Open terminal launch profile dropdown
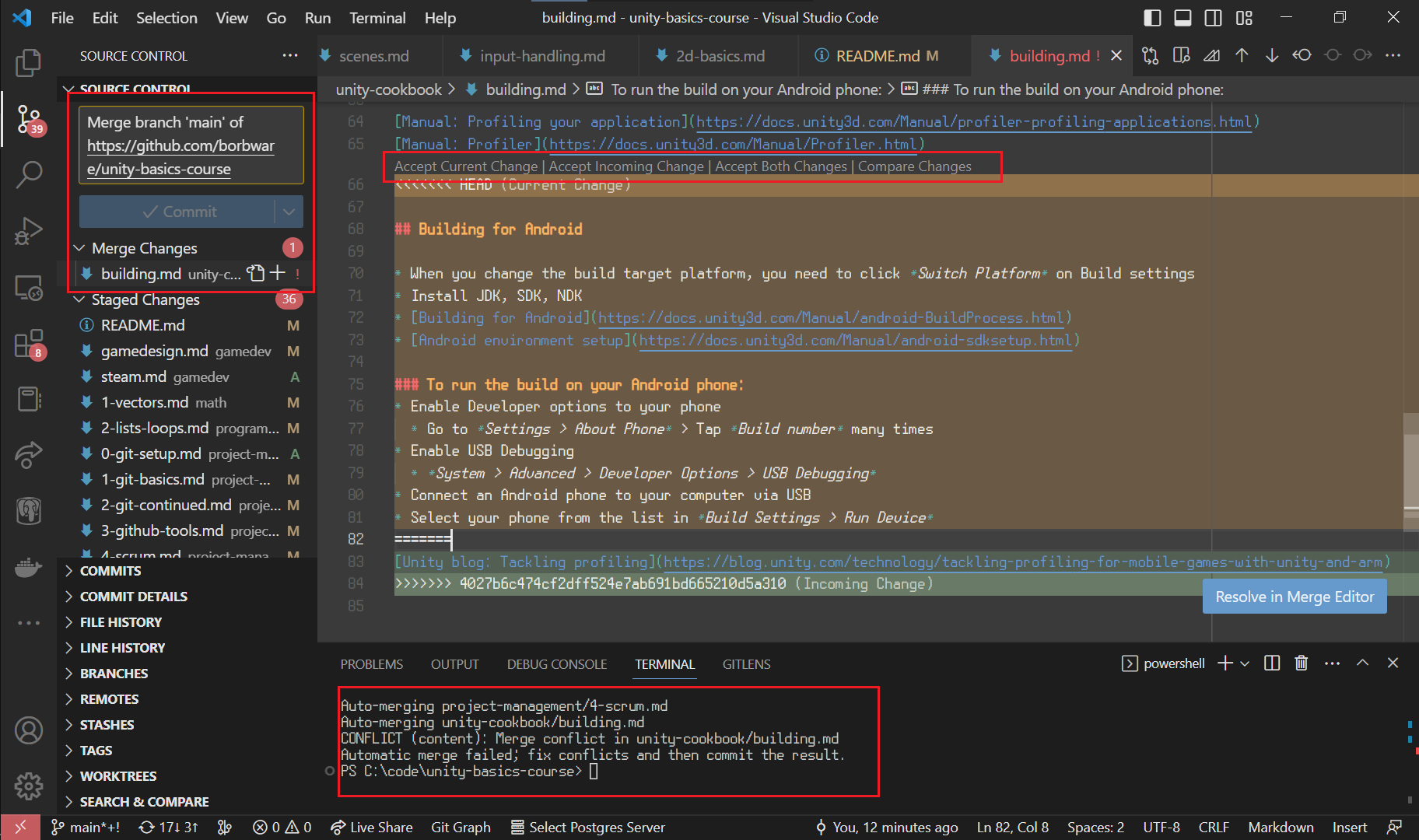1419x840 pixels. click(x=1245, y=663)
